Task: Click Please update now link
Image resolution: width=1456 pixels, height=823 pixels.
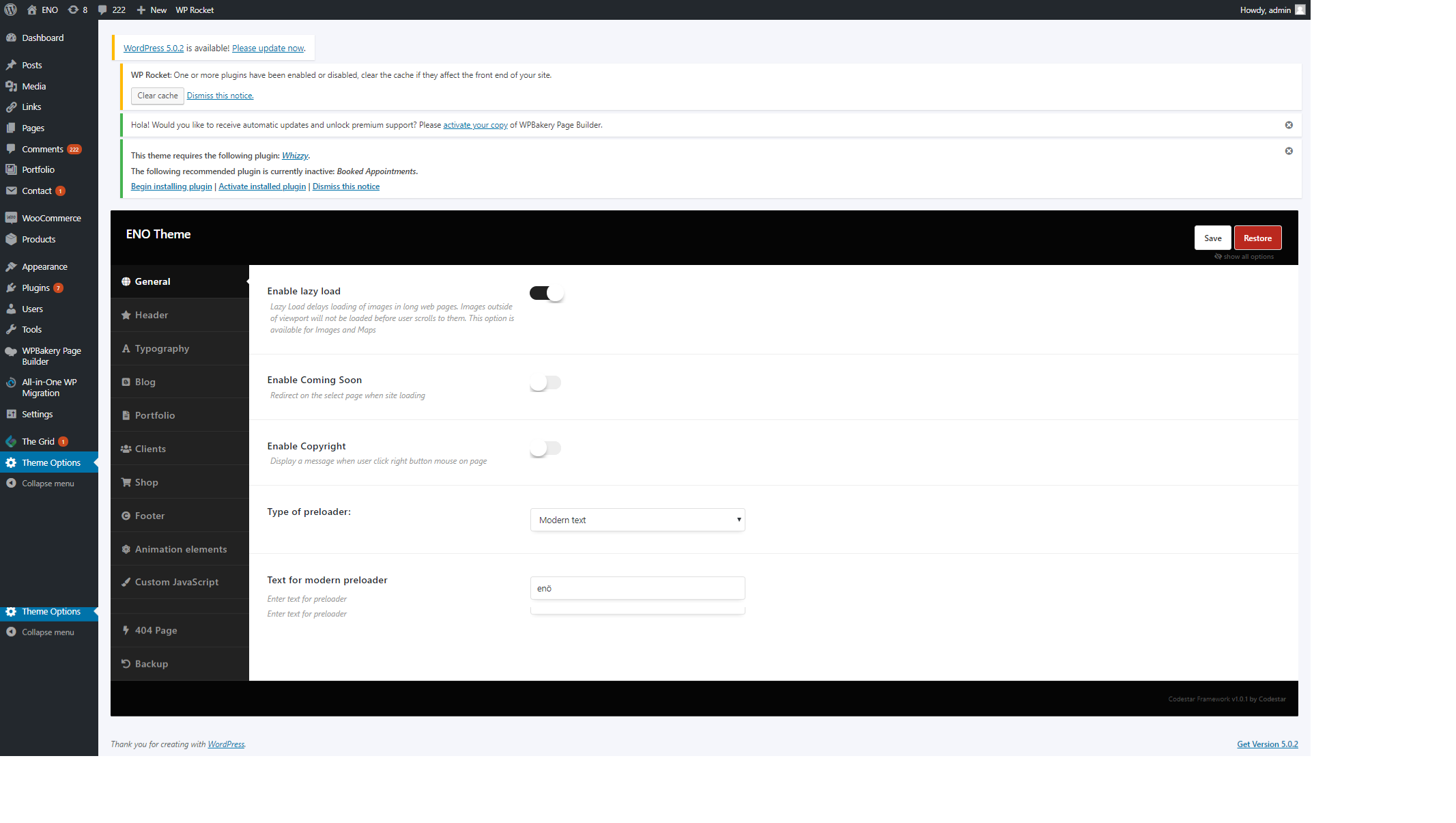Action: point(268,48)
